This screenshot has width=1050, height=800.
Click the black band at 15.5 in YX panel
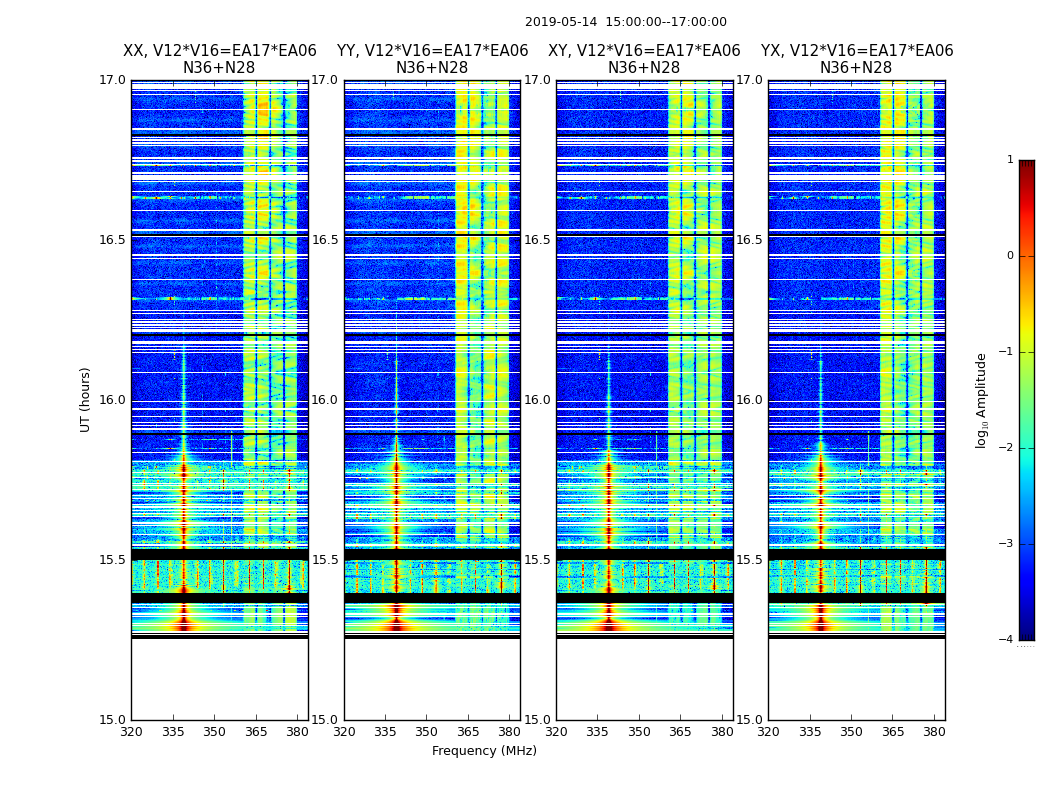point(856,554)
